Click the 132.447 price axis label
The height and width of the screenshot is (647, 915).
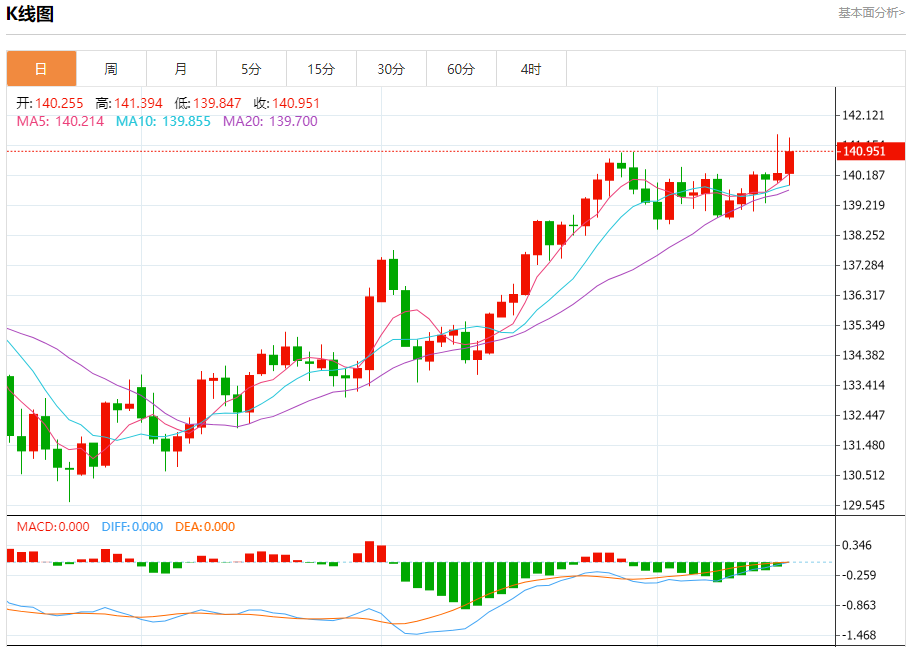click(x=863, y=415)
